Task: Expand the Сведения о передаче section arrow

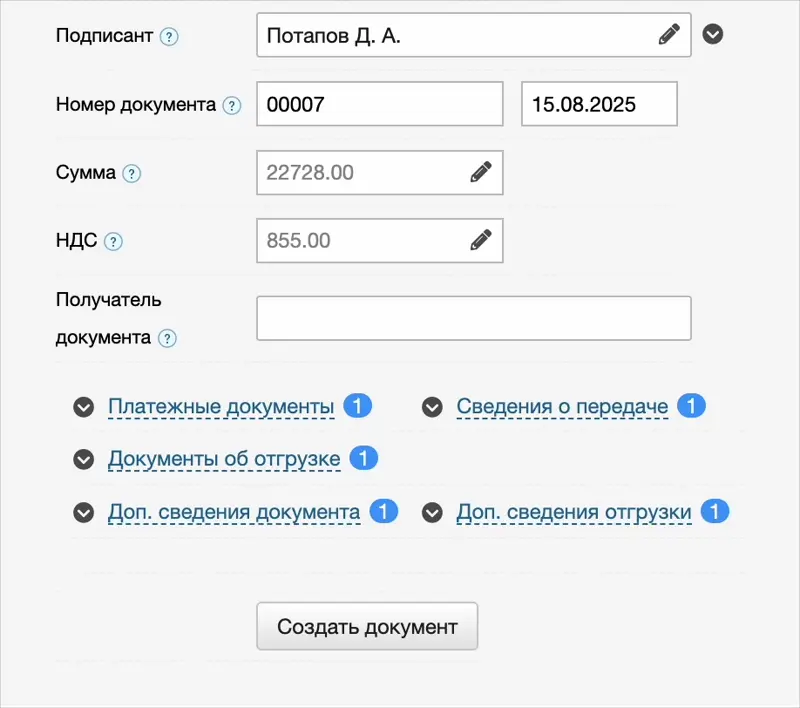Action: 432,407
